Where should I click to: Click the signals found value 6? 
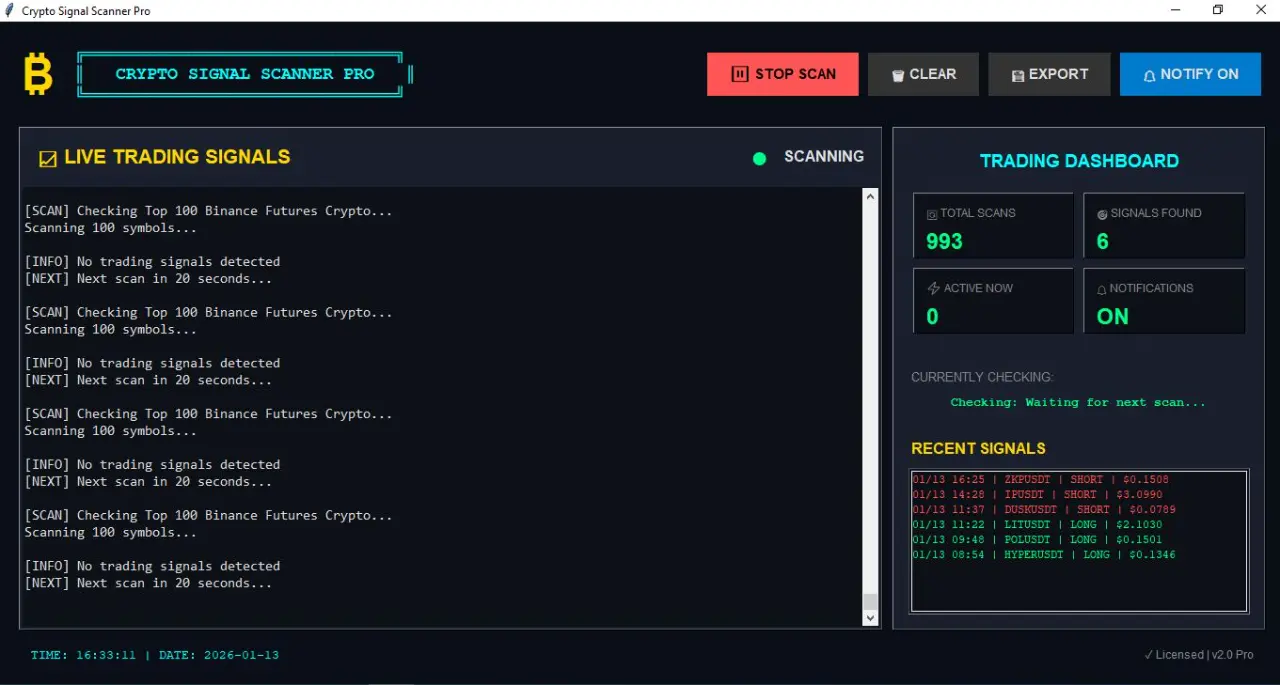pyautogui.click(x=1103, y=241)
